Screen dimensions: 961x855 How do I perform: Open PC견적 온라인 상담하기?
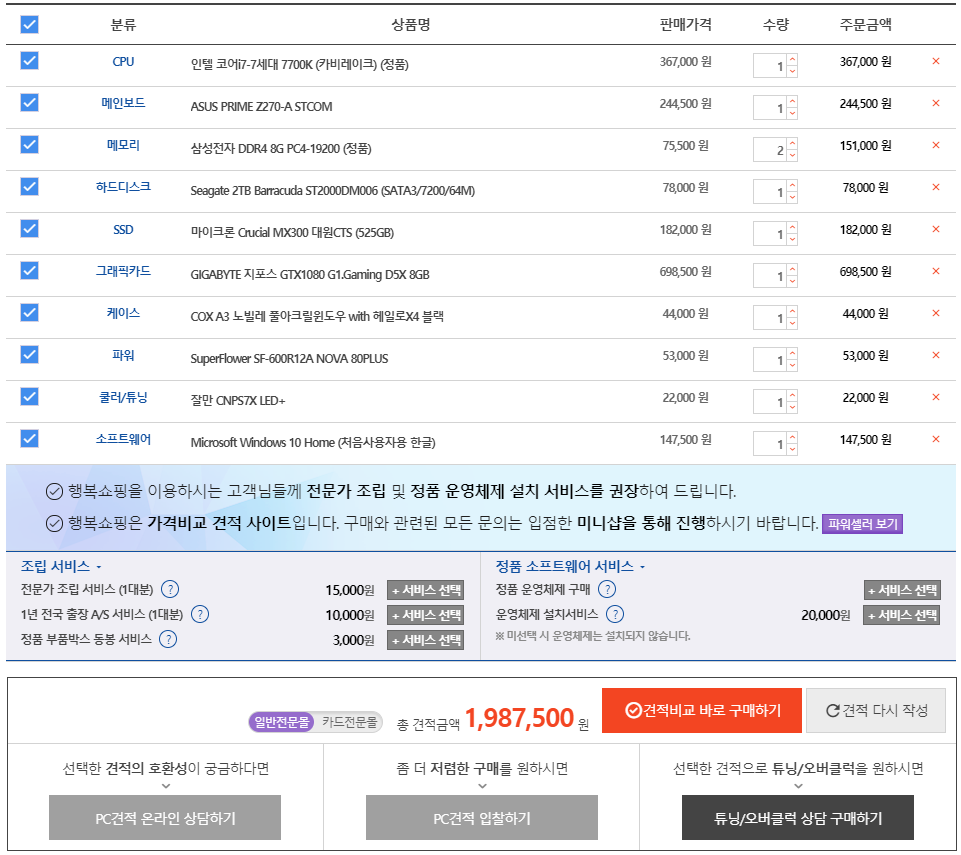(x=165, y=818)
